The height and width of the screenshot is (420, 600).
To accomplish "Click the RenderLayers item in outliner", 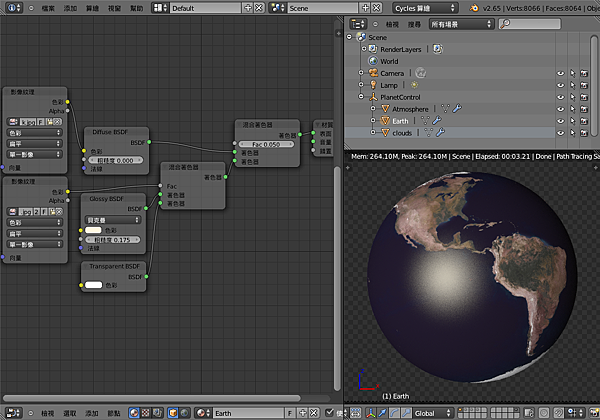I will click(x=401, y=49).
